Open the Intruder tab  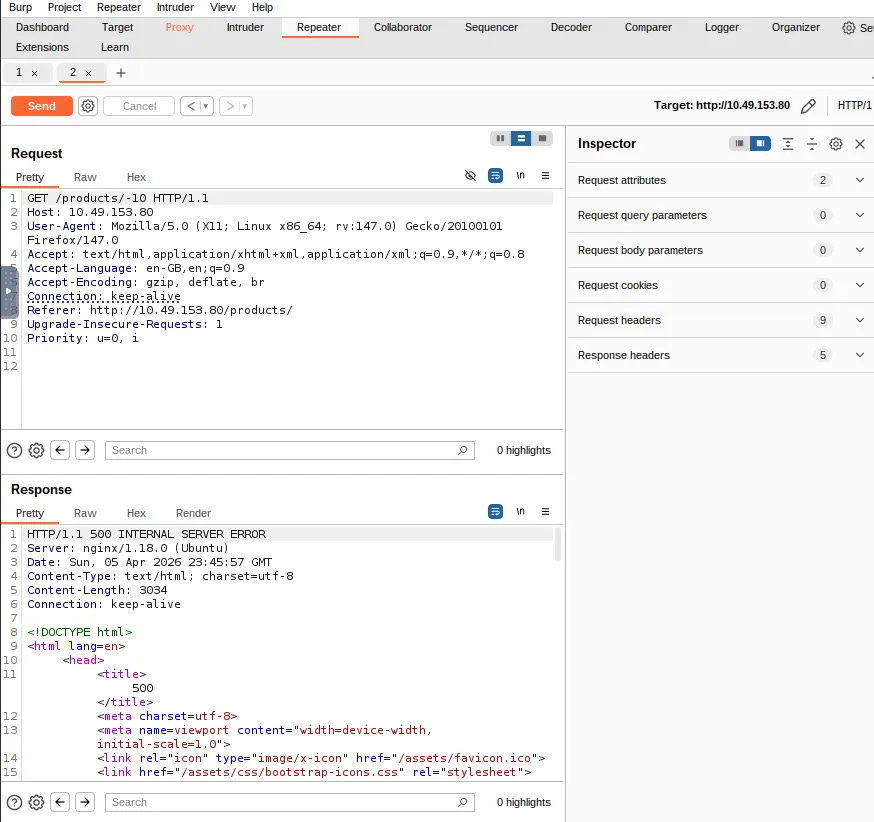[x=245, y=27]
